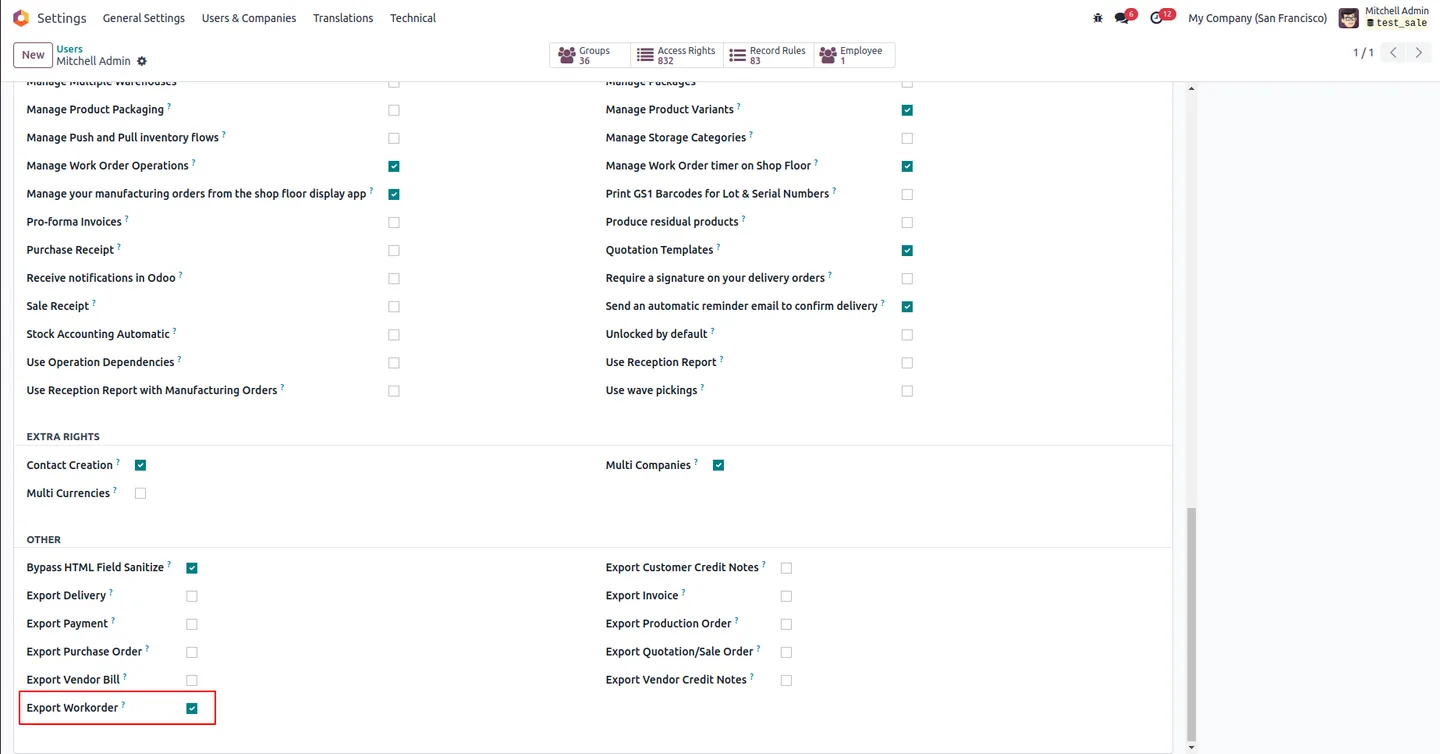1440x754 pixels.
Task: Enable Manage Push and Pull inventory flows
Action: tap(394, 138)
